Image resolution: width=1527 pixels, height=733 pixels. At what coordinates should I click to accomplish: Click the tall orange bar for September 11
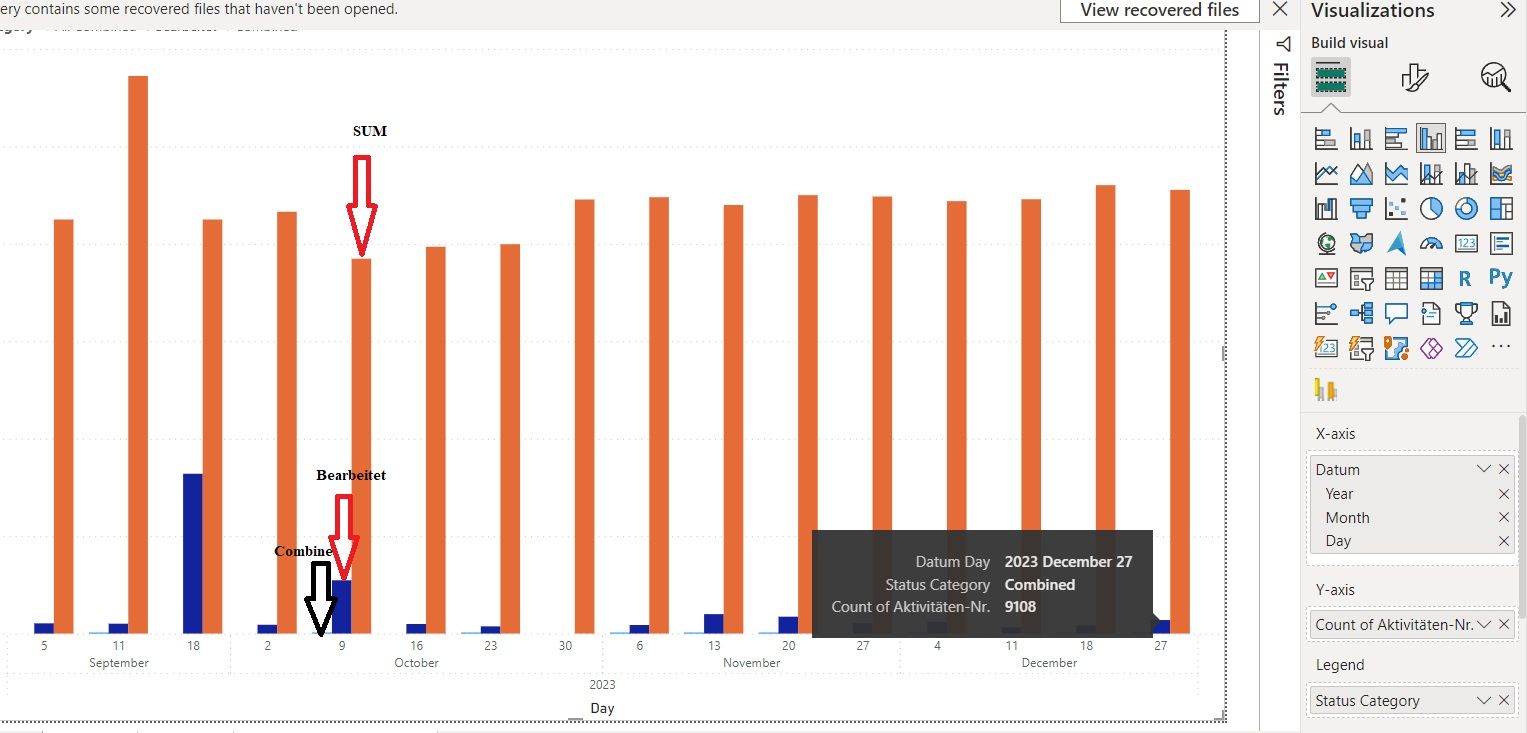pyautogui.click(x=138, y=354)
